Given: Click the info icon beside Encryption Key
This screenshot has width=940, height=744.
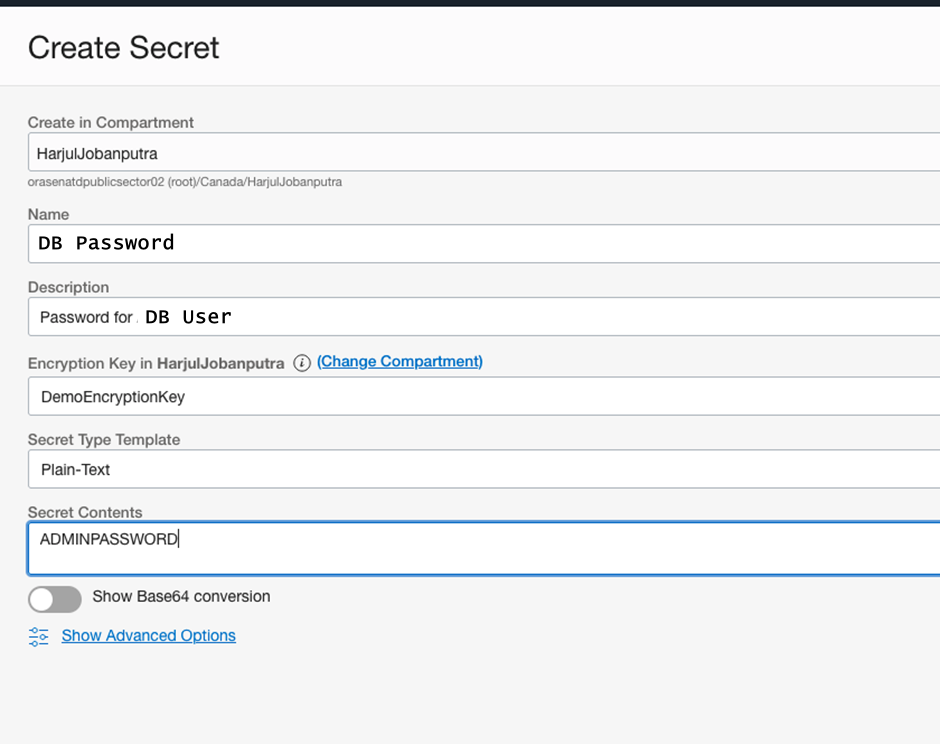Looking at the screenshot, I should coord(302,363).
